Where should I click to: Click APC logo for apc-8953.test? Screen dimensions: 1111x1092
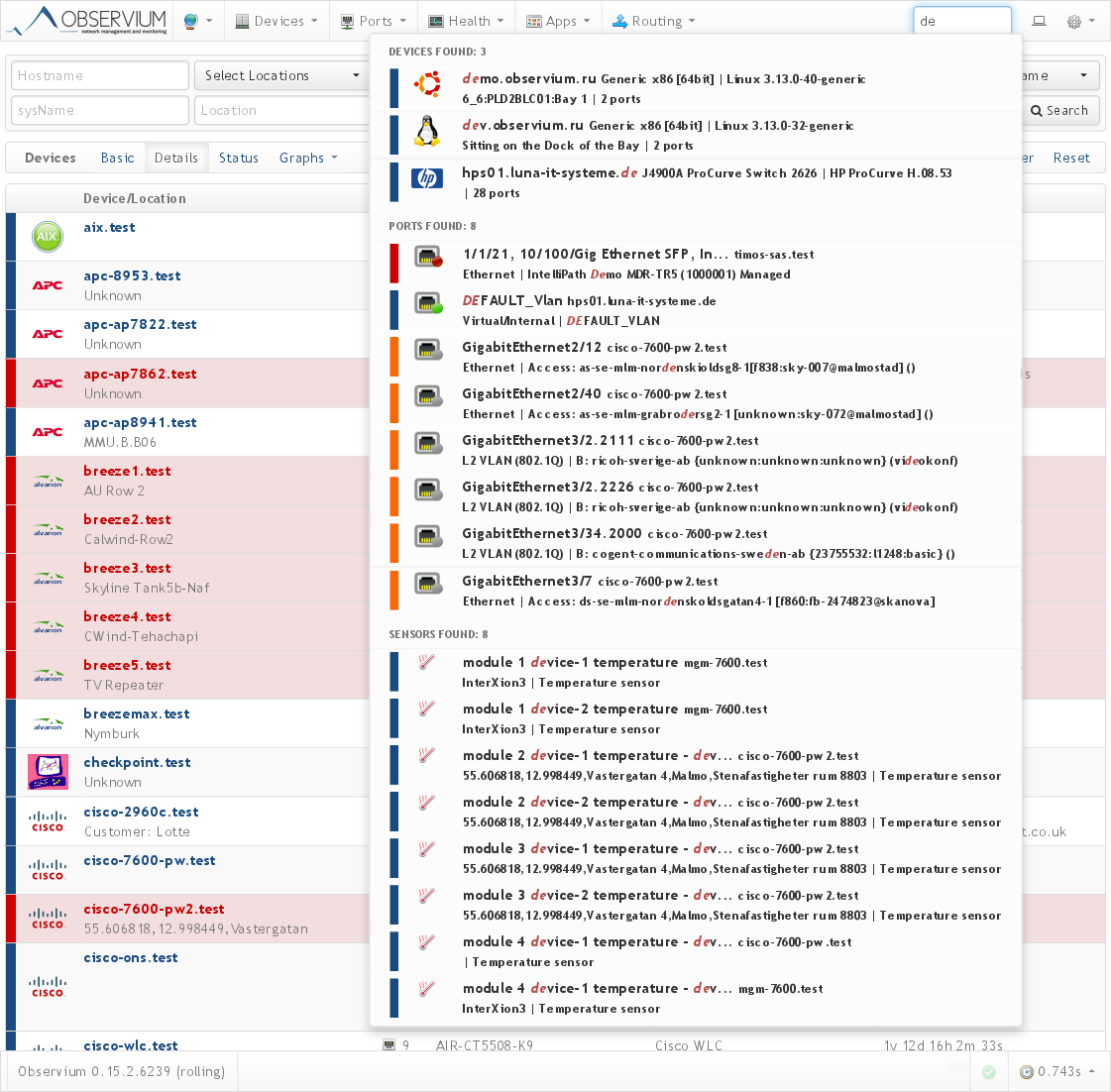(x=48, y=285)
